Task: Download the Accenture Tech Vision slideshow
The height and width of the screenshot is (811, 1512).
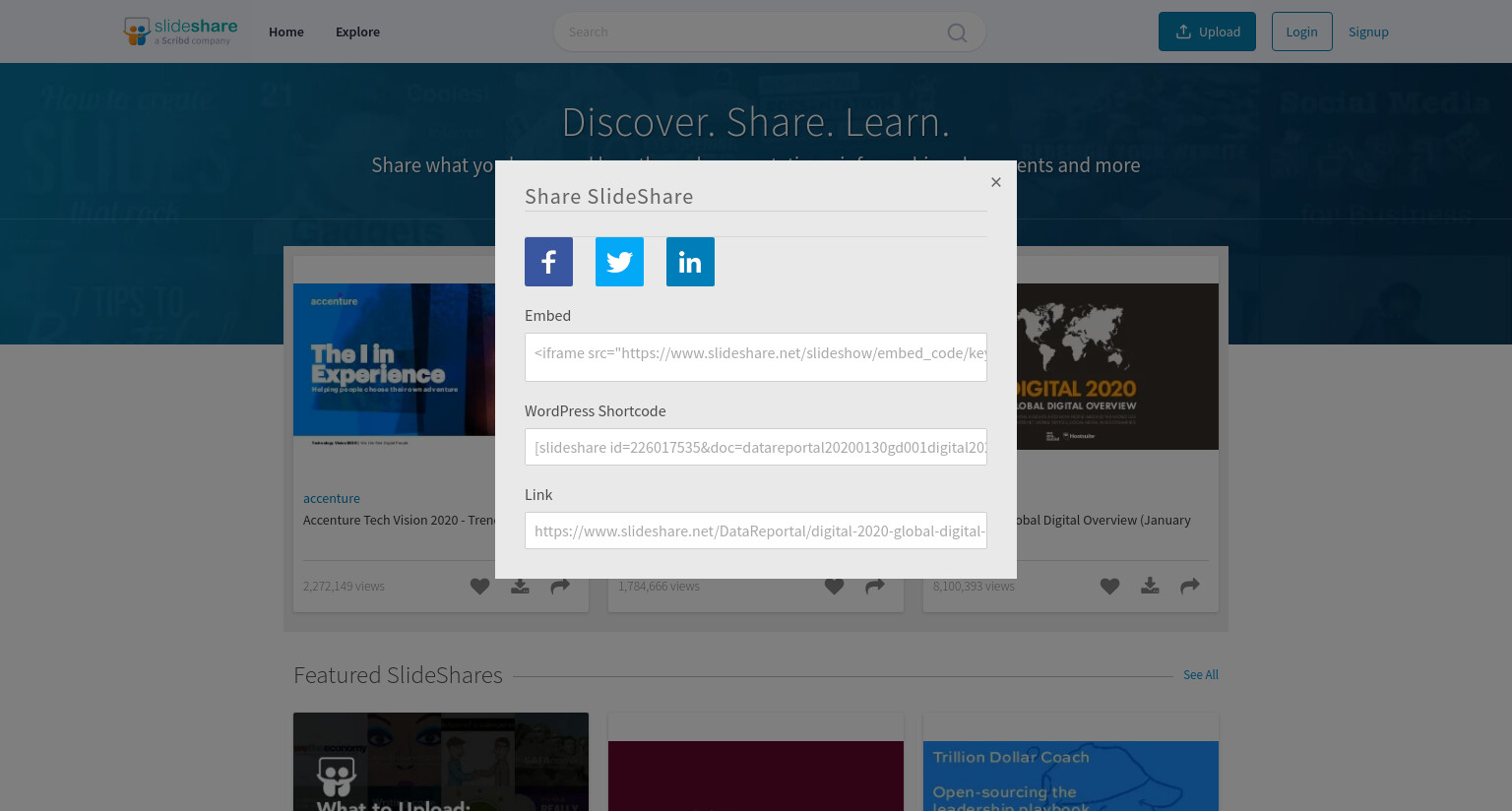Action: [520, 586]
